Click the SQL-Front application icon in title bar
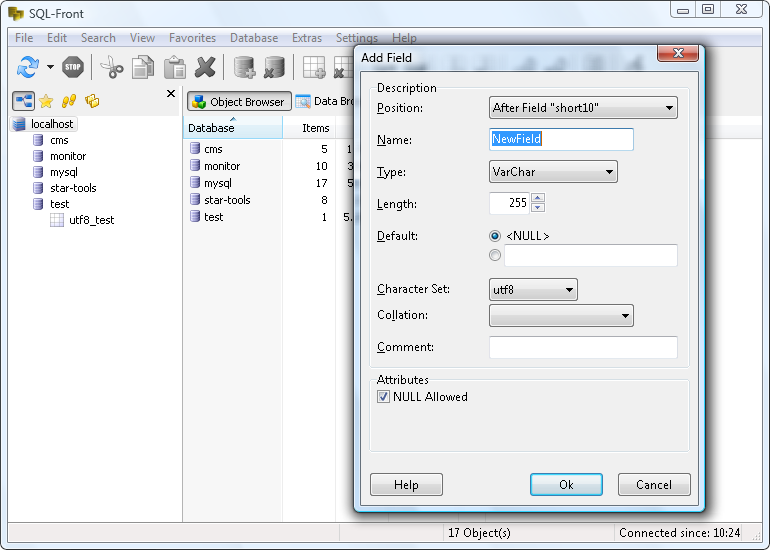The image size is (770, 550). click(16, 13)
